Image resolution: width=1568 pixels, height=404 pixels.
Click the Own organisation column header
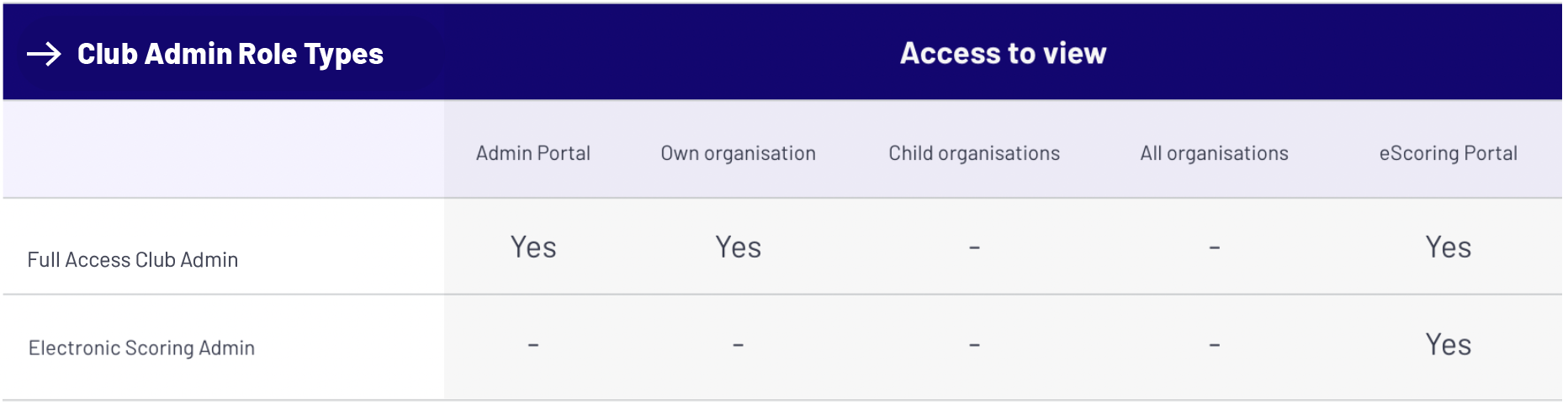(738, 153)
